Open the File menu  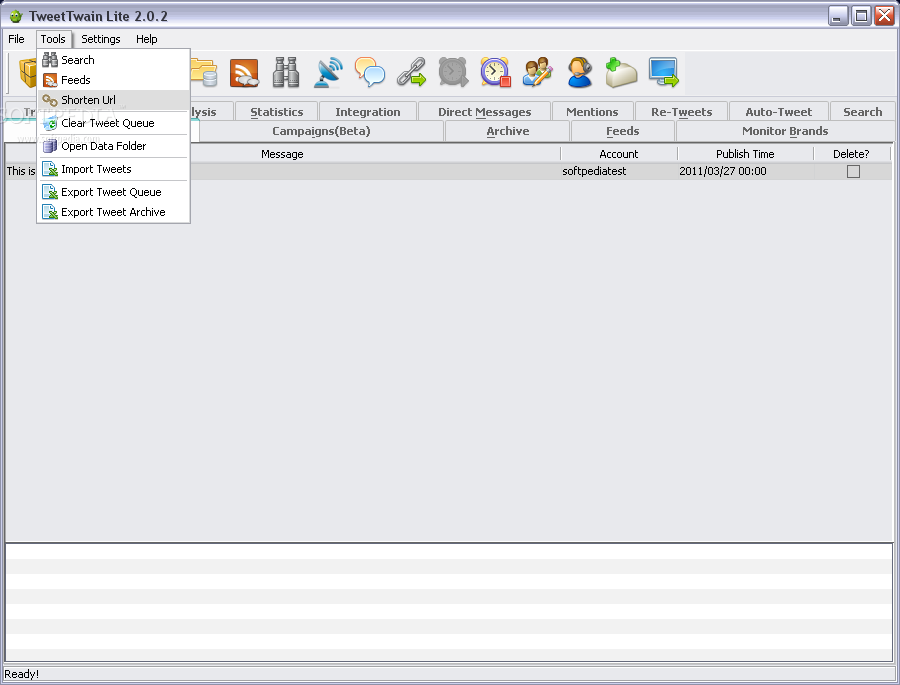16,39
